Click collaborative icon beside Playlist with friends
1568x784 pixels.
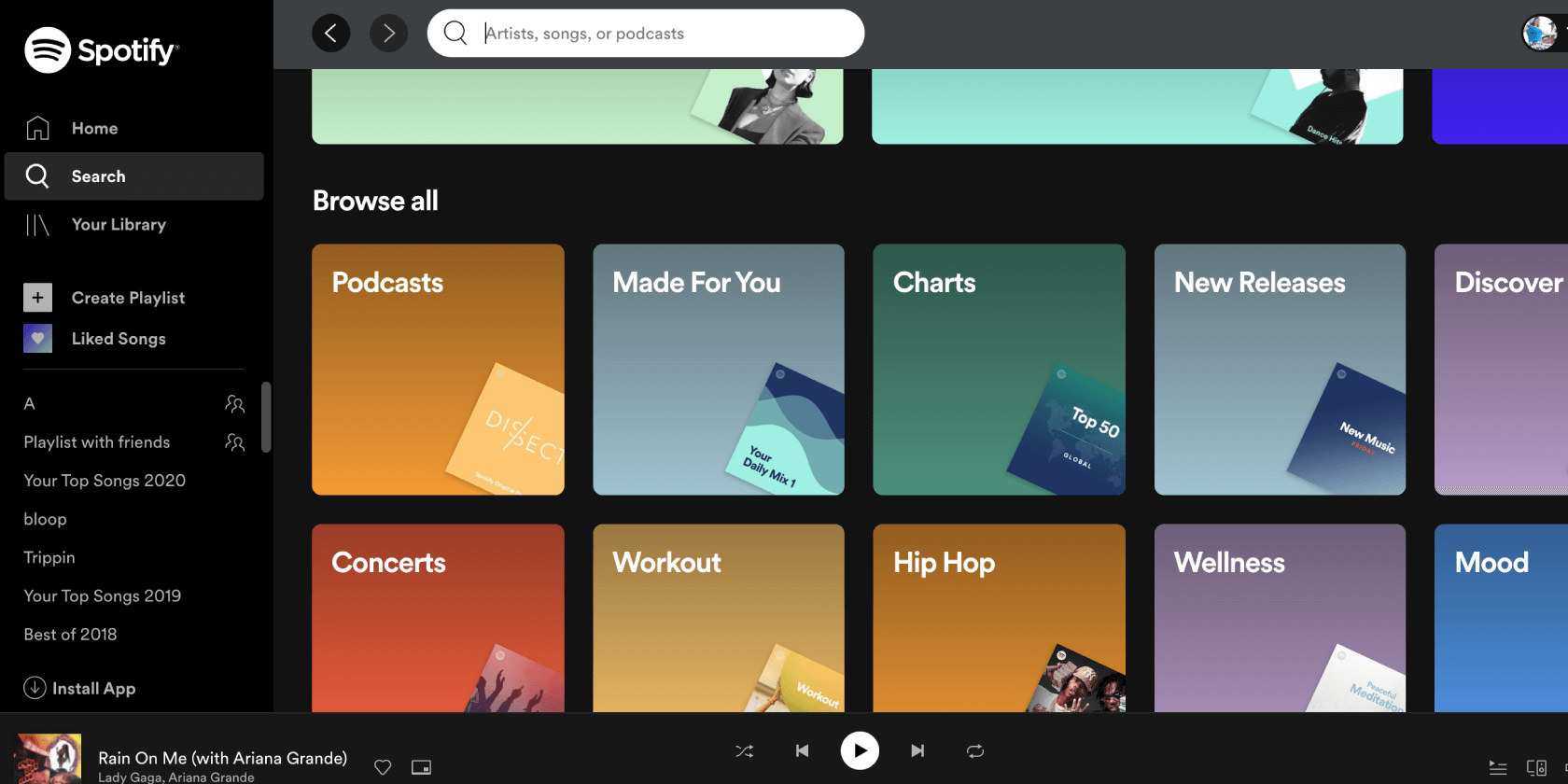click(x=235, y=442)
